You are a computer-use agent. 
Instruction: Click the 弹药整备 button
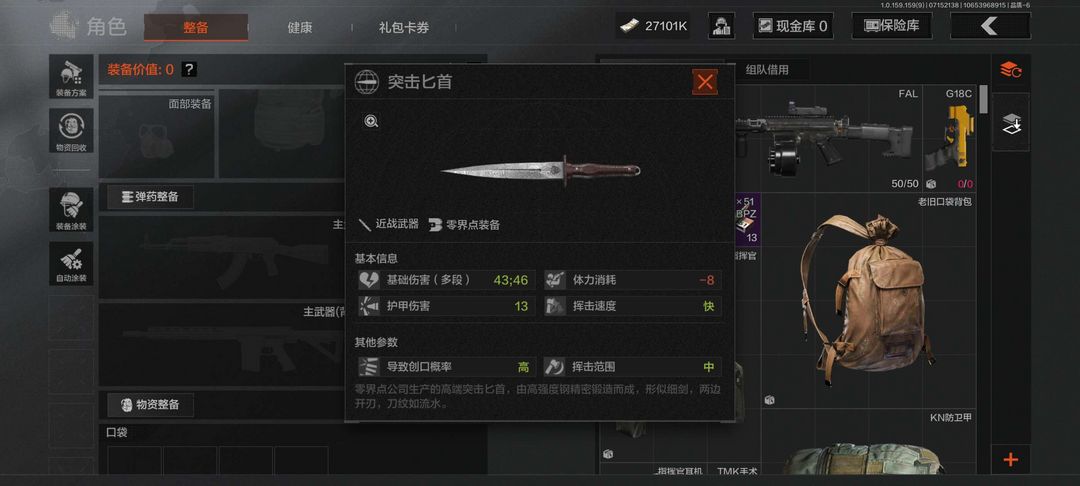tap(150, 197)
